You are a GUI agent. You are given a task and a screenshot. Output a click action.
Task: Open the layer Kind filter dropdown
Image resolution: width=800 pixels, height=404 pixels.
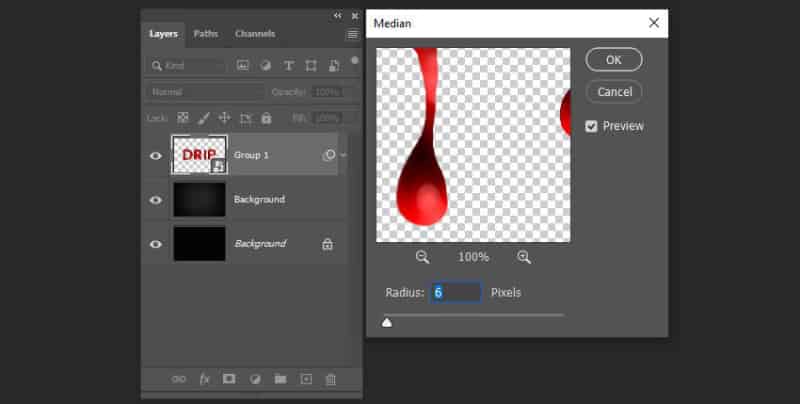[187, 66]
